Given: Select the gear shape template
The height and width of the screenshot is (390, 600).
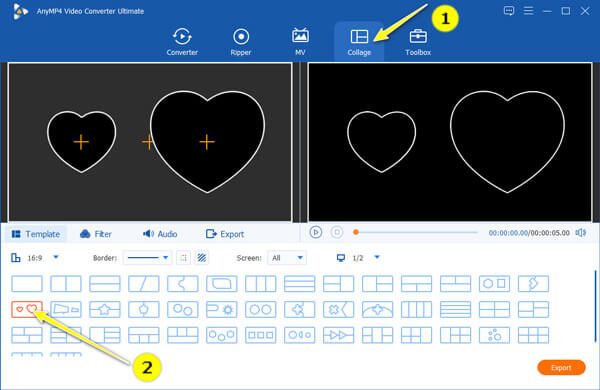Looking at the screenshot, I should 222,309.
